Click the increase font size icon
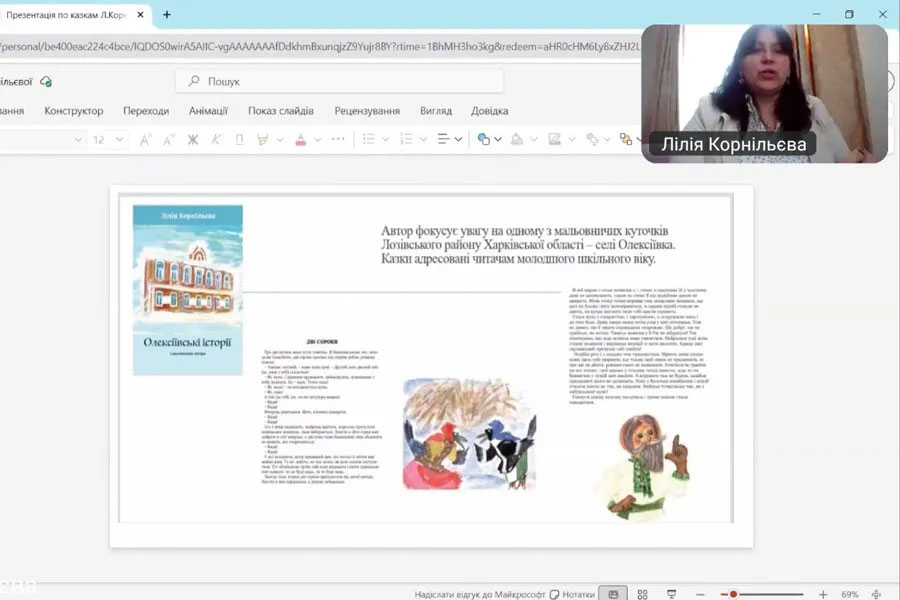The height and width of the screenshot is (600, 900). pos(146,140)
